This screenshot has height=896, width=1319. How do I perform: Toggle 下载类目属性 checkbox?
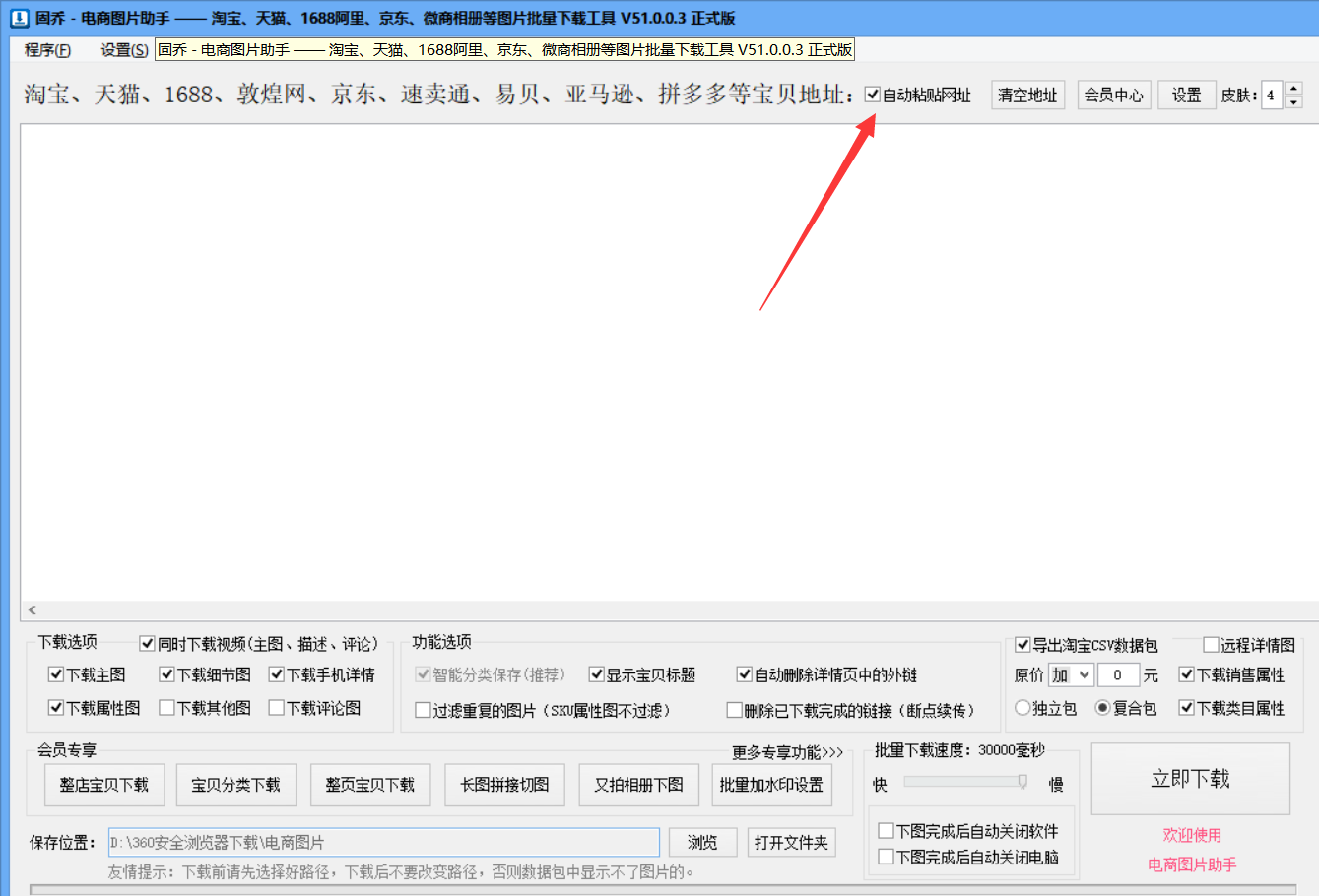tap(1186, 708)
